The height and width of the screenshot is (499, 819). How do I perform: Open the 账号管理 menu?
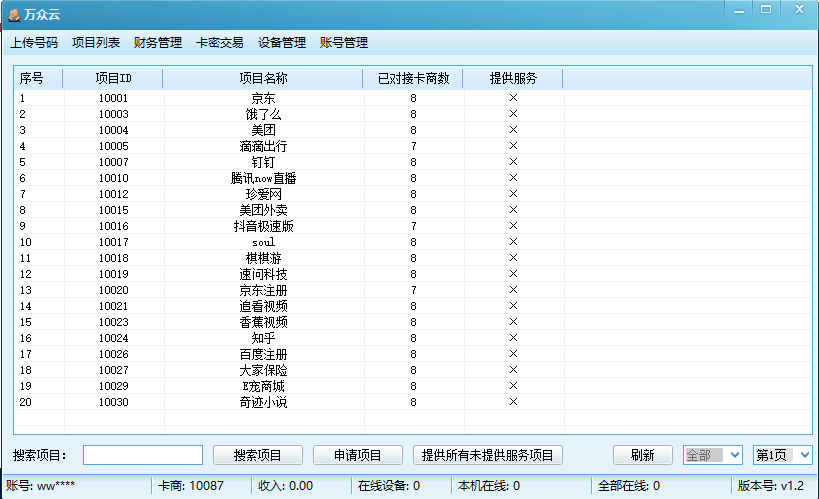point(344,43)
